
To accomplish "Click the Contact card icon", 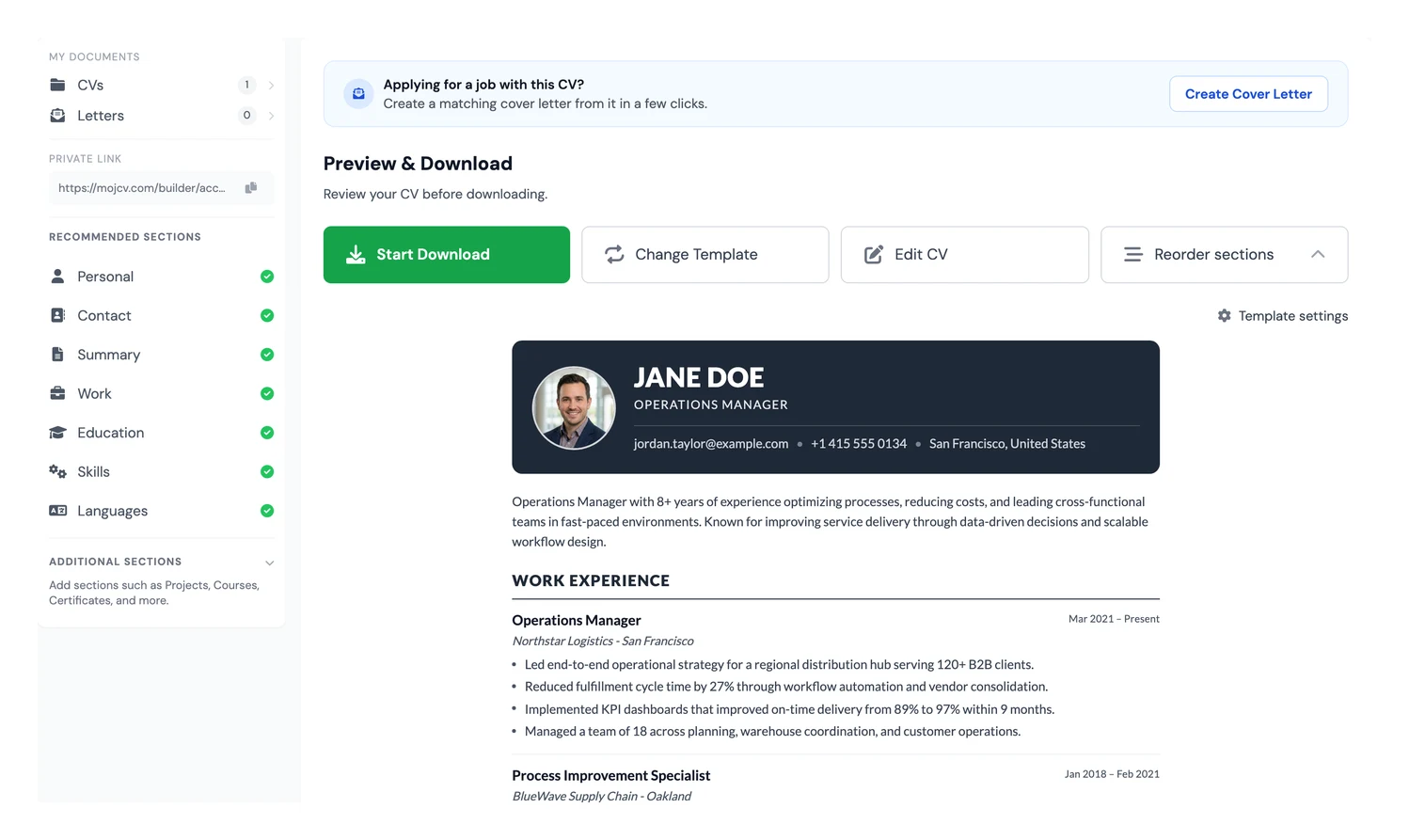I will click(57, 315).
